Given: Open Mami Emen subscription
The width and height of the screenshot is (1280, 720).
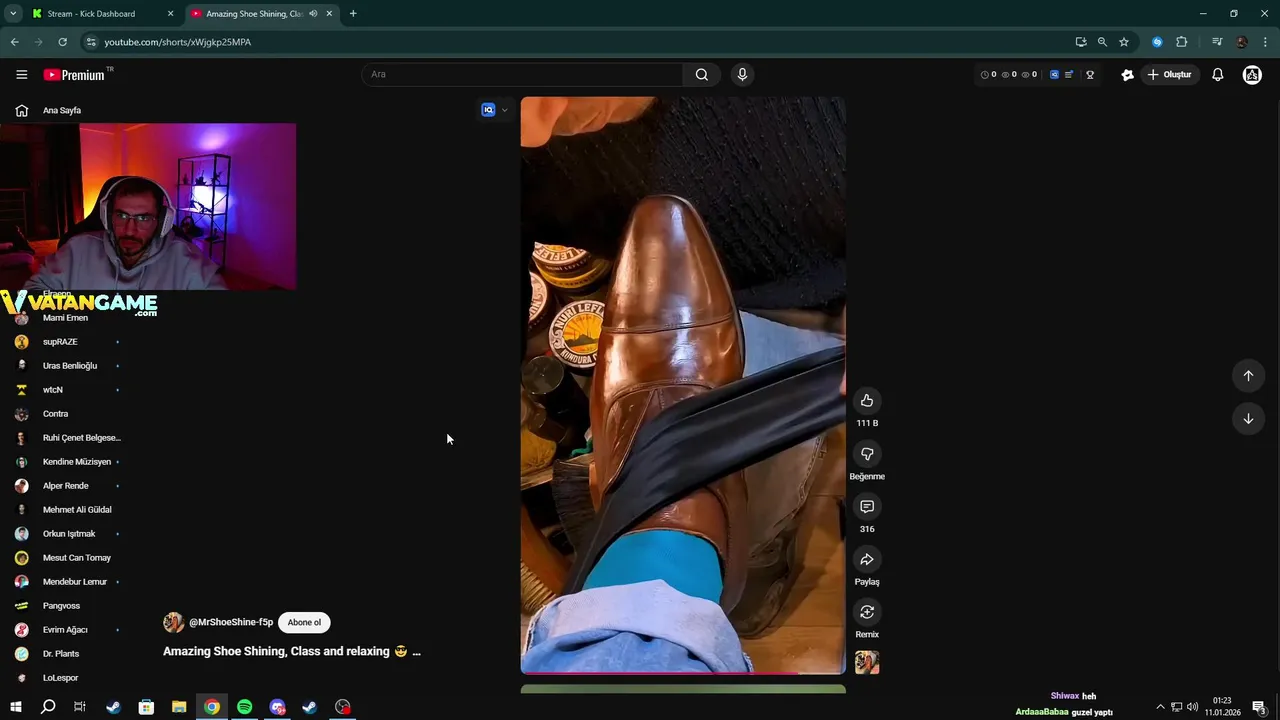Looking at the screenshot, I should pos(65,318).
